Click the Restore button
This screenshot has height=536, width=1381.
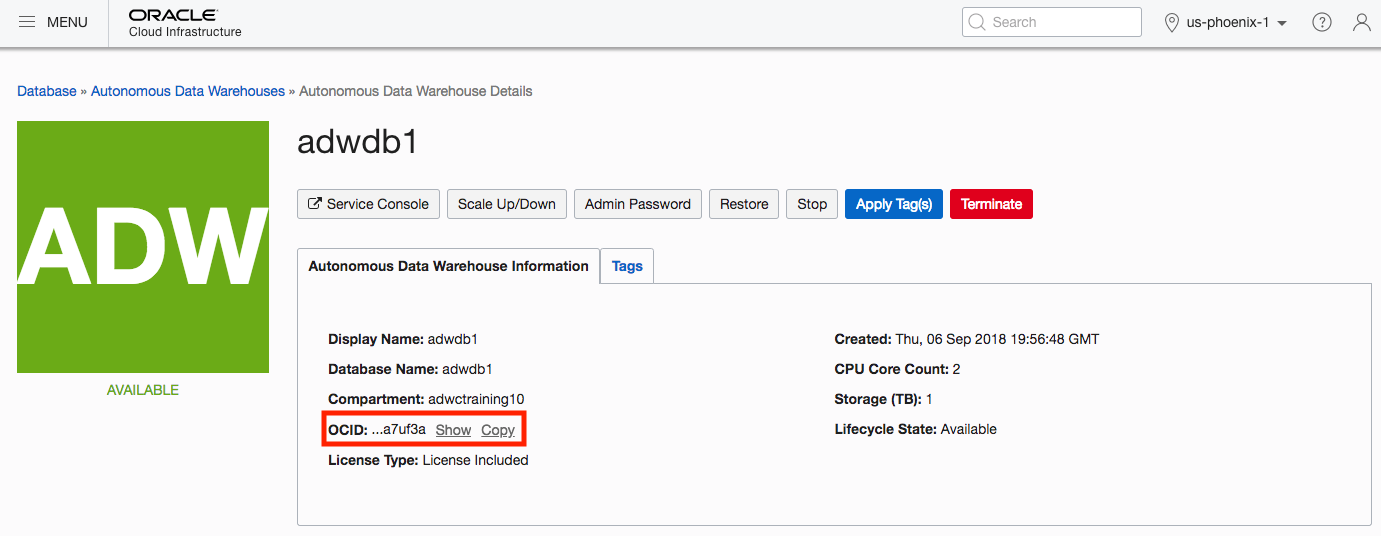(744, 204)
